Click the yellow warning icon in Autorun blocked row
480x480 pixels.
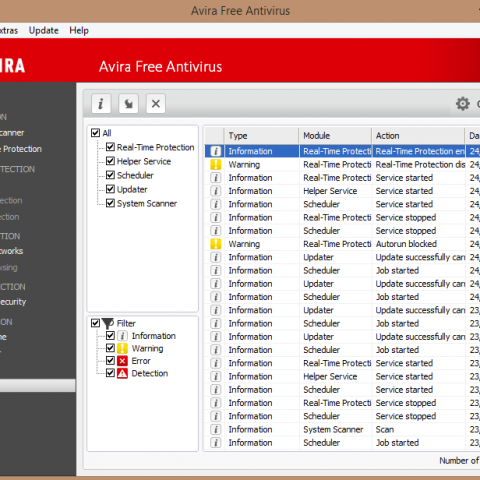(x=216, y=244)
